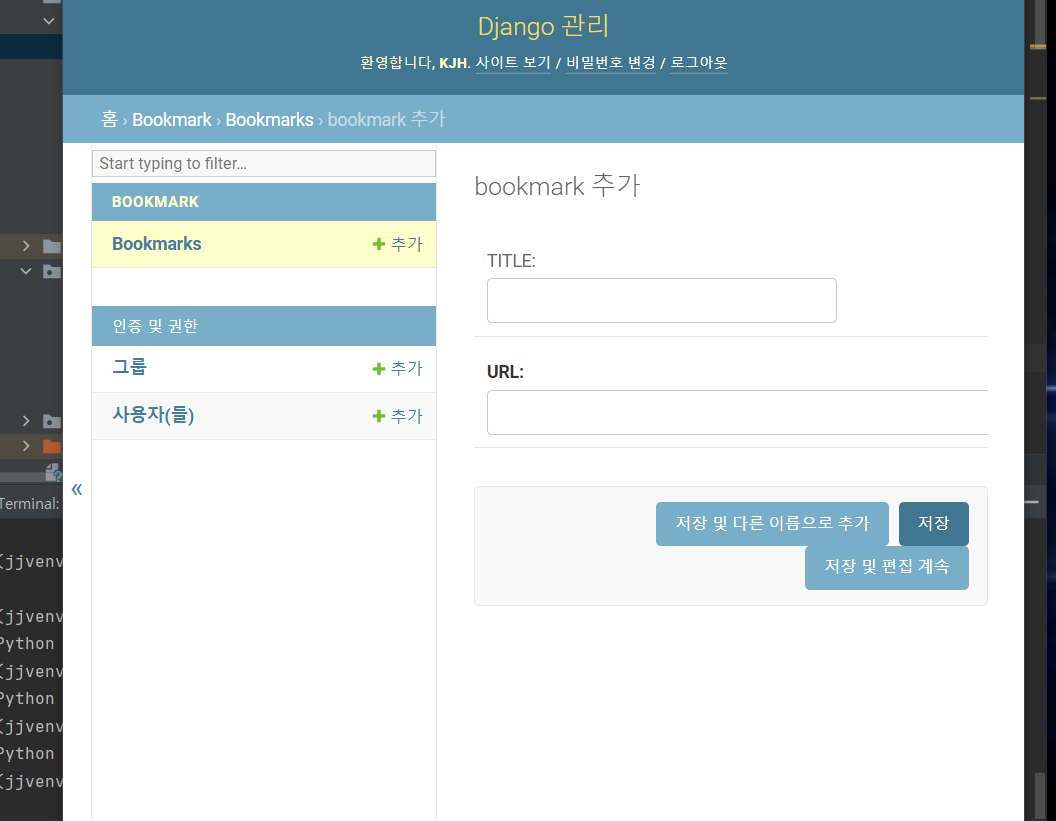1056x821 pixels.
Task: Click the file icon above Terminal panel
Action: point(53,472)
